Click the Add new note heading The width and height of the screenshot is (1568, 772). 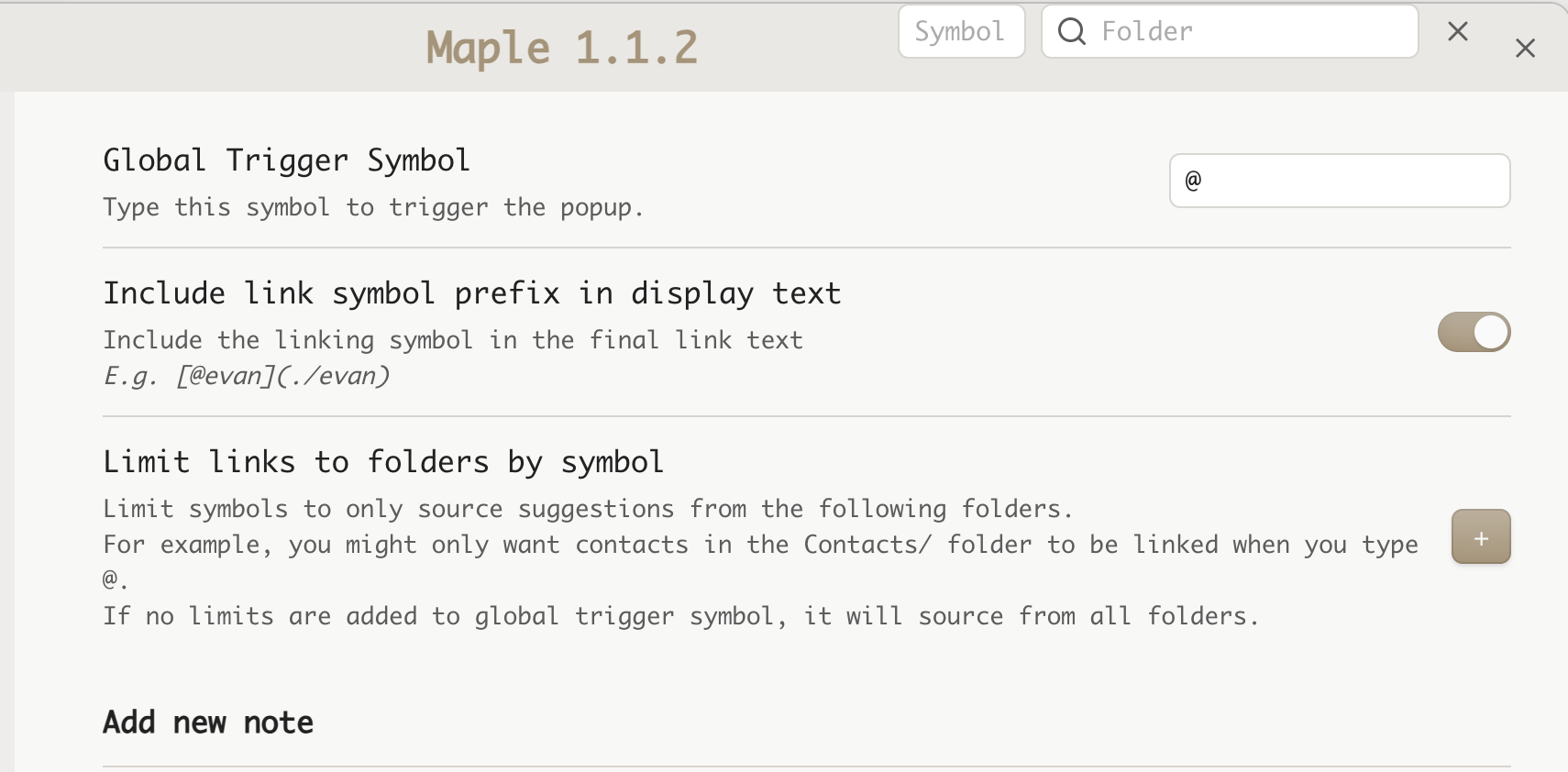tap(208, 722)
